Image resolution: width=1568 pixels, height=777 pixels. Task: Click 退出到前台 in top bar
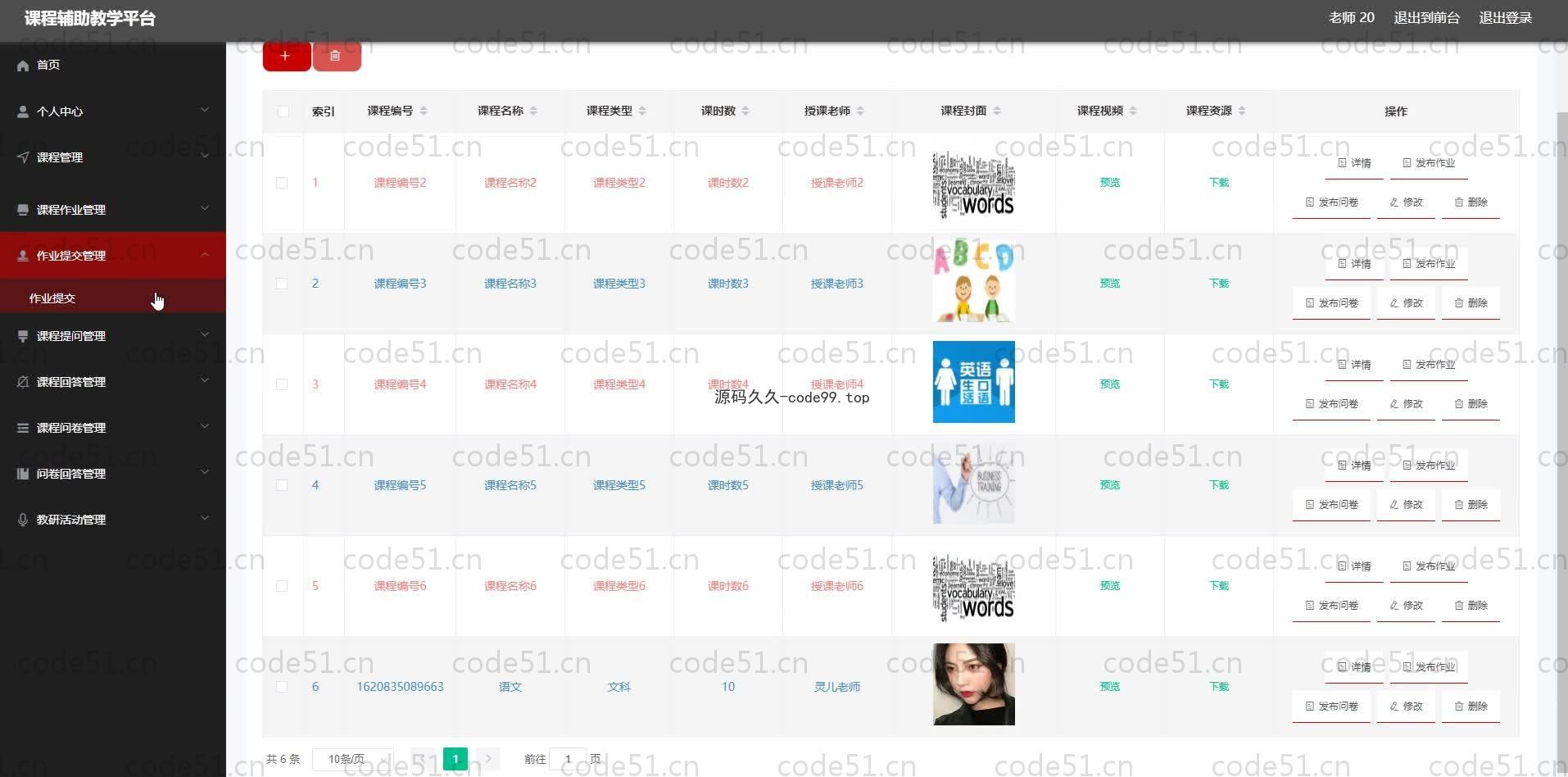pyautogui.click(x=1426, y=17)
